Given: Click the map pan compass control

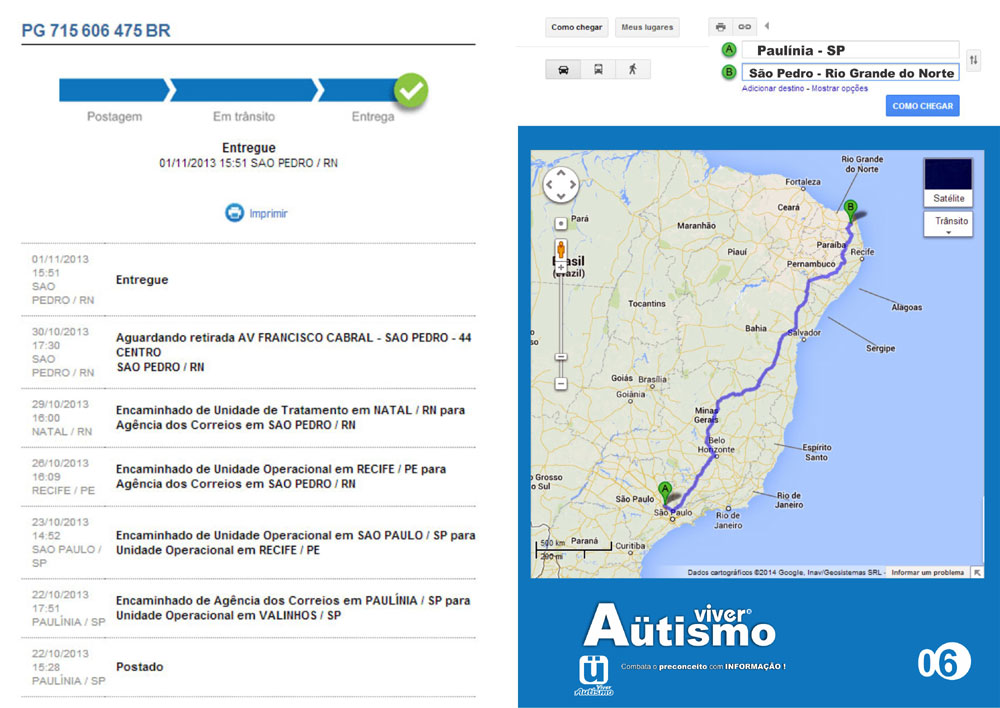Looking at the screenshot, I should (x=560, y=185).
